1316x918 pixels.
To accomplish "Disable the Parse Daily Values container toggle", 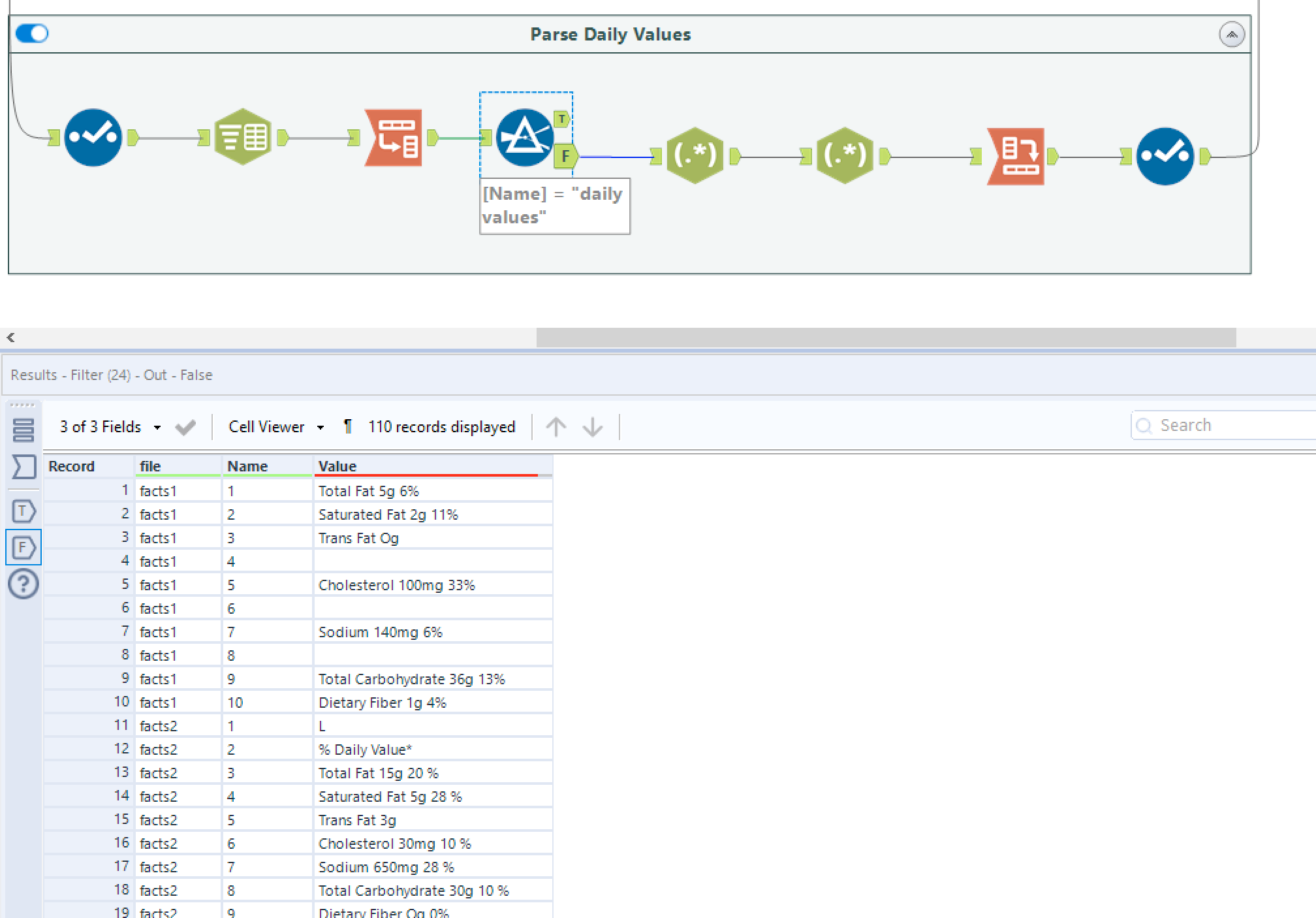I will 32,33.
